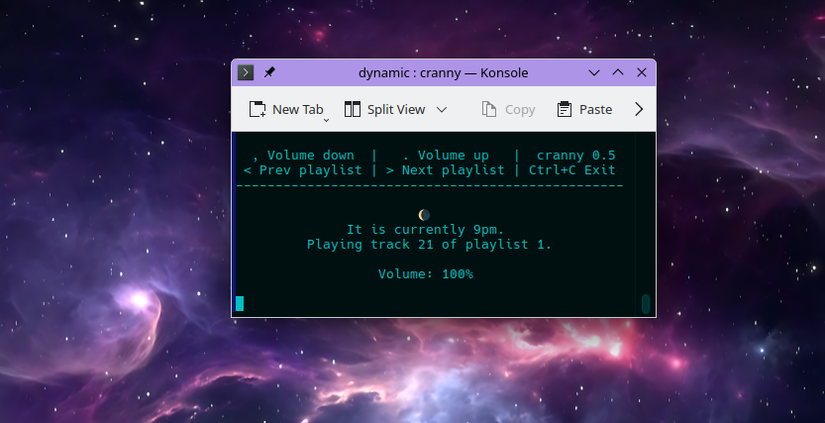Click the Paste clipboard icon
The height and width of the screenshot is (423, 825).
(565, 109)
